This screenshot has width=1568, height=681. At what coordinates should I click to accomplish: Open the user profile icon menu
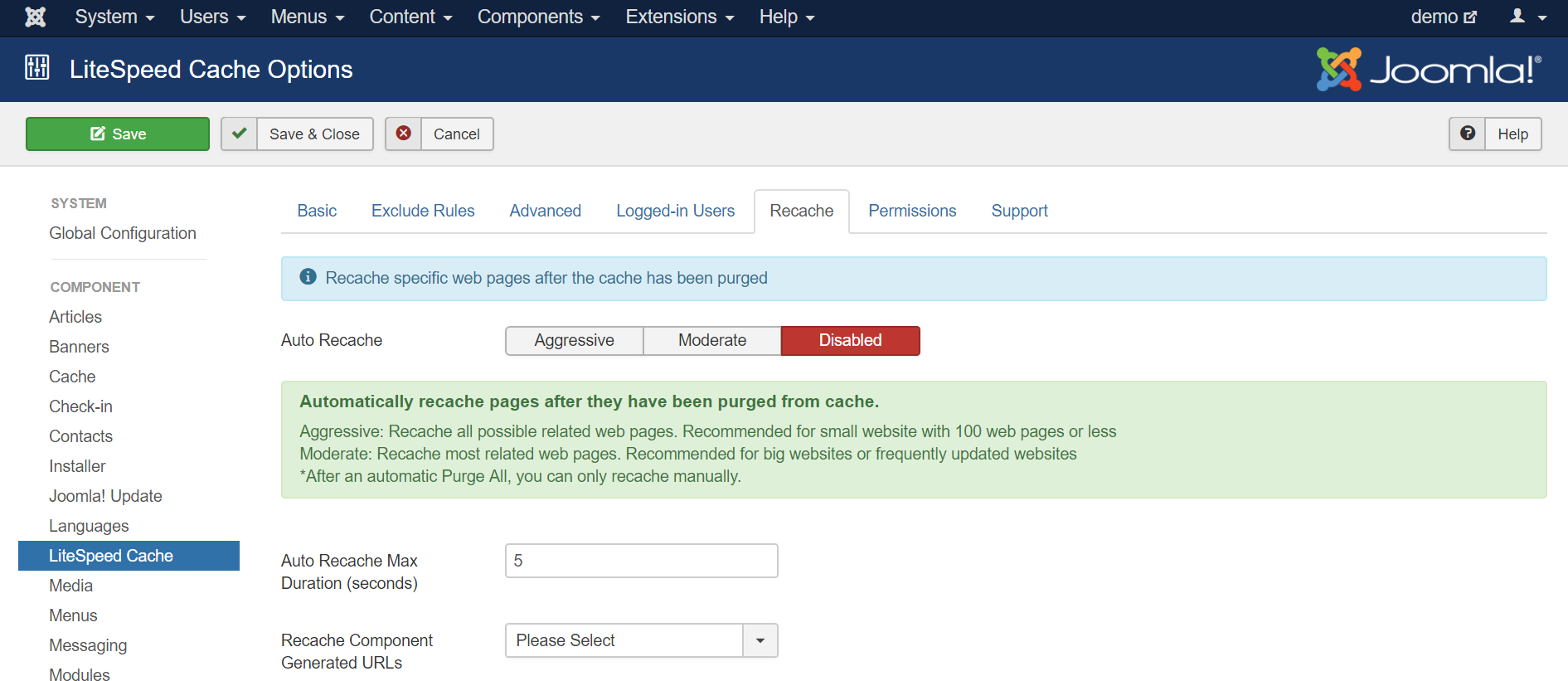[1528, 17]
